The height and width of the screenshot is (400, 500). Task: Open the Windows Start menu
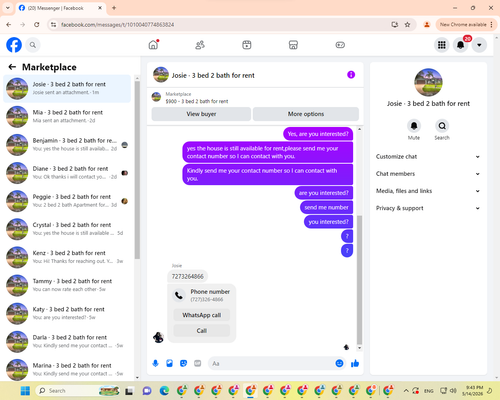coord(25,391)
